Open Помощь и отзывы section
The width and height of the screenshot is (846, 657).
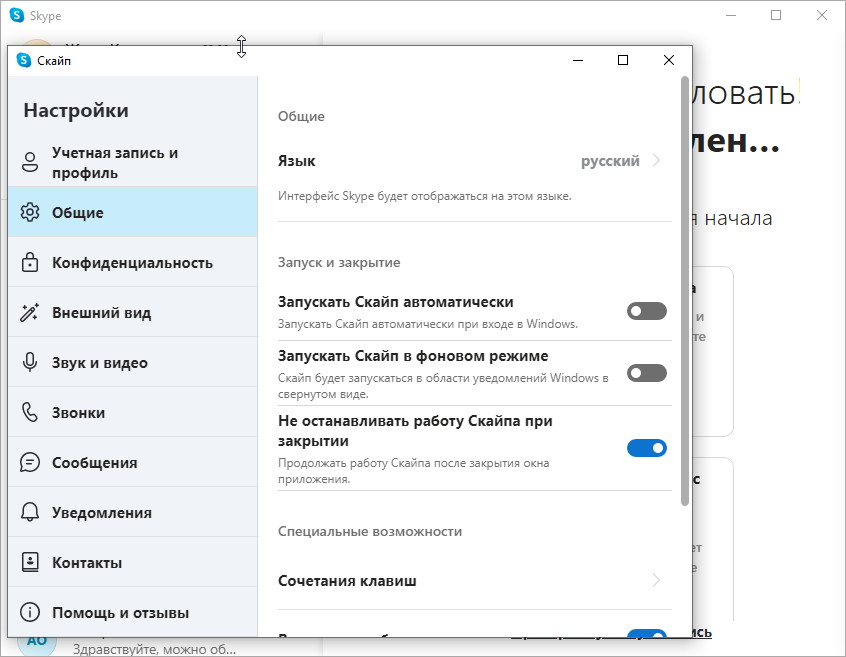point(133,612)
